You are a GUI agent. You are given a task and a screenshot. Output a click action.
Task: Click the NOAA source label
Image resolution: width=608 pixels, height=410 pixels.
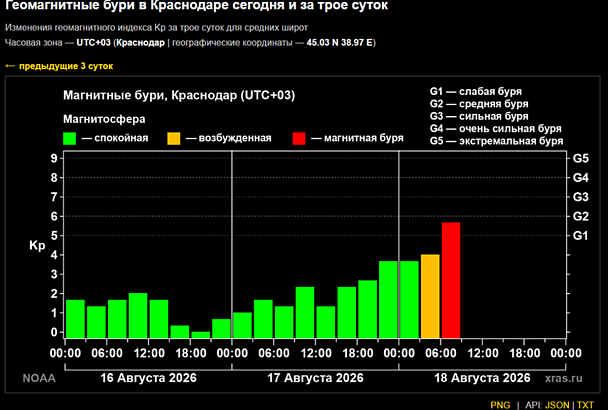pyautogui.click(x=39, y=378)
